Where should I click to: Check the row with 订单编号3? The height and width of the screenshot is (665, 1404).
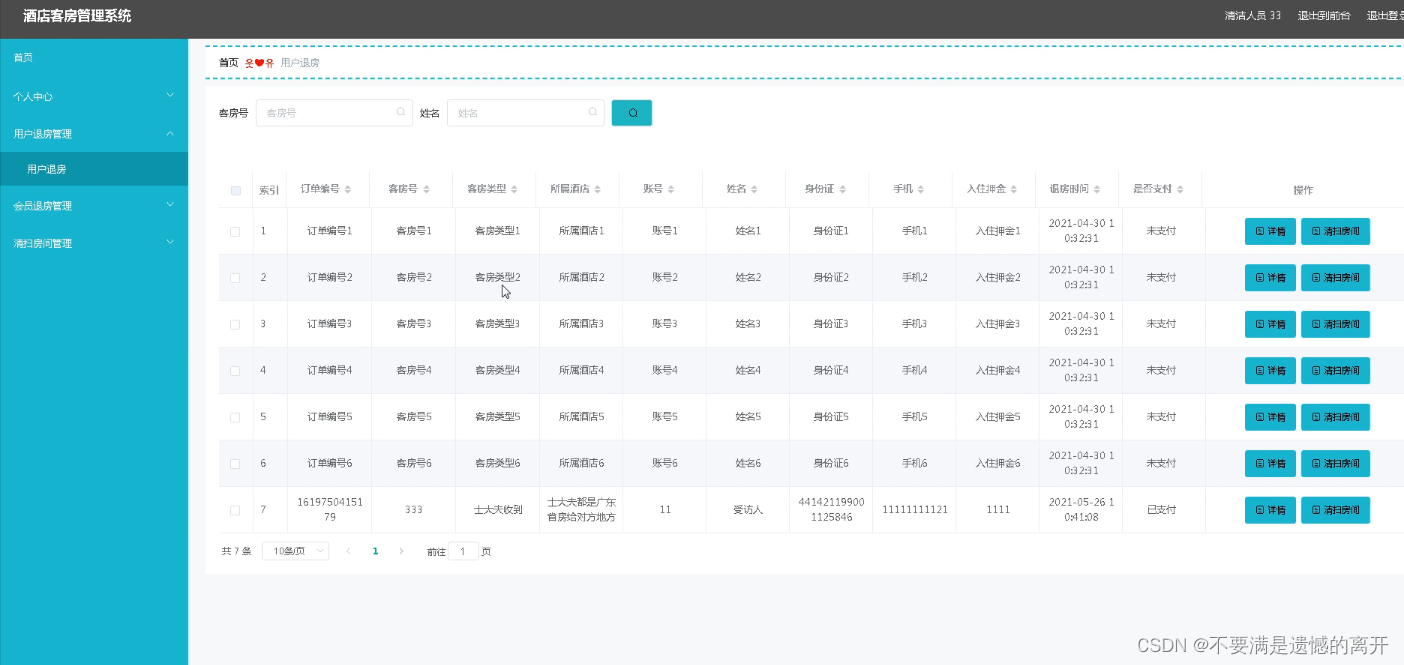[x=235, y=324]
